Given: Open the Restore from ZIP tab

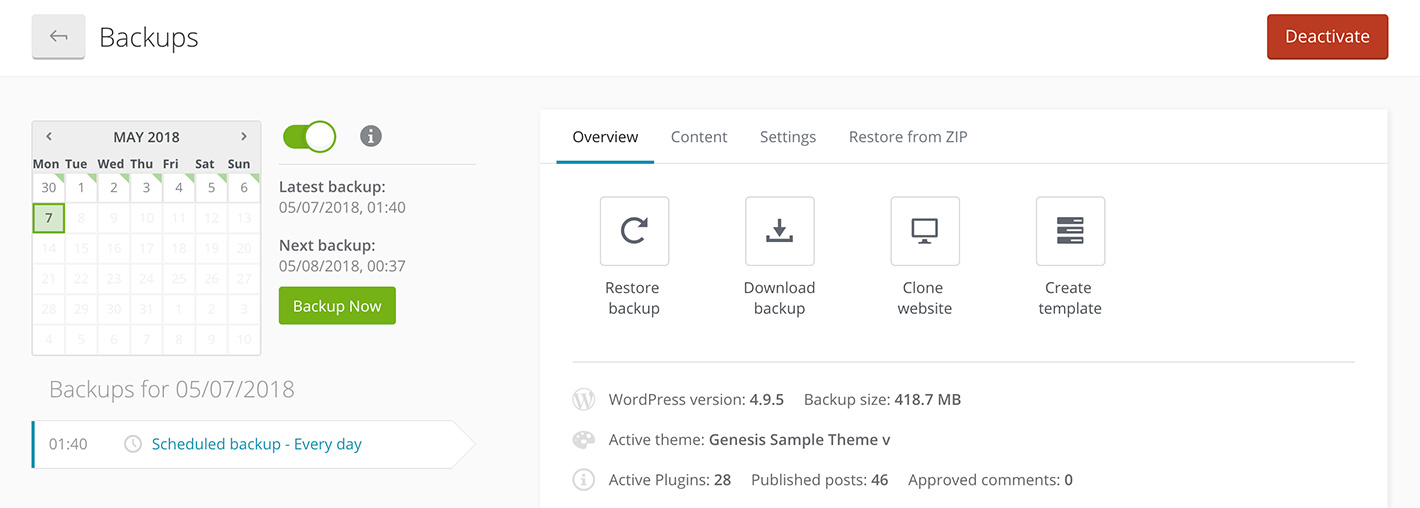Looking at the screenshot, I should pyautogui.click(x=907, y=137).
